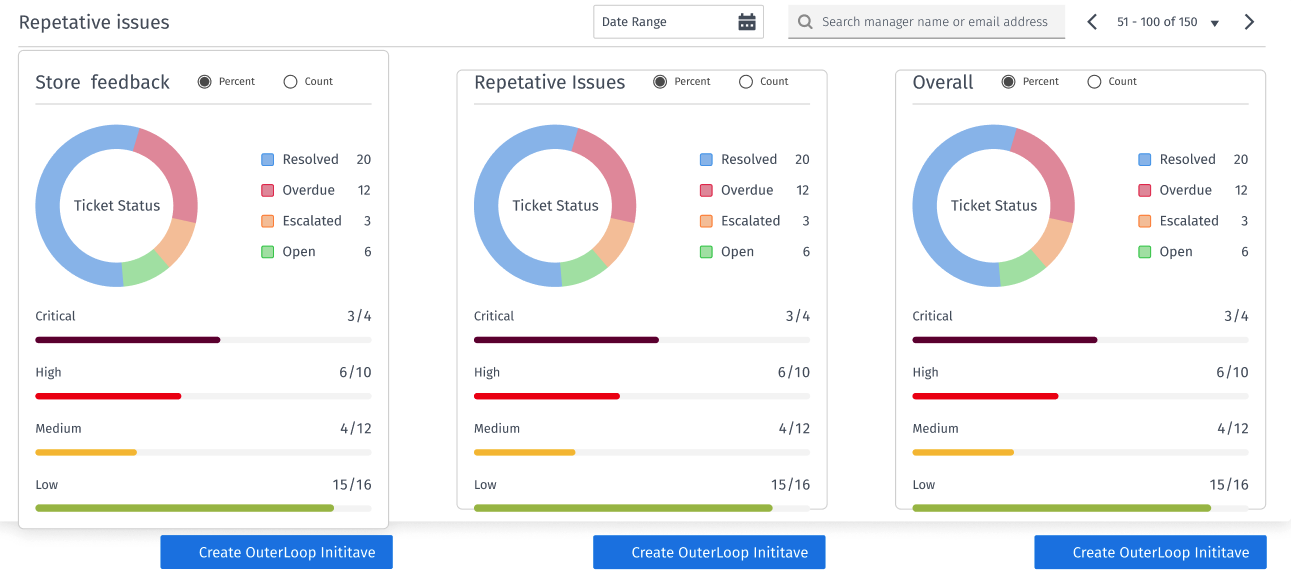Go to previous page with left arrow

point(1092,22)
